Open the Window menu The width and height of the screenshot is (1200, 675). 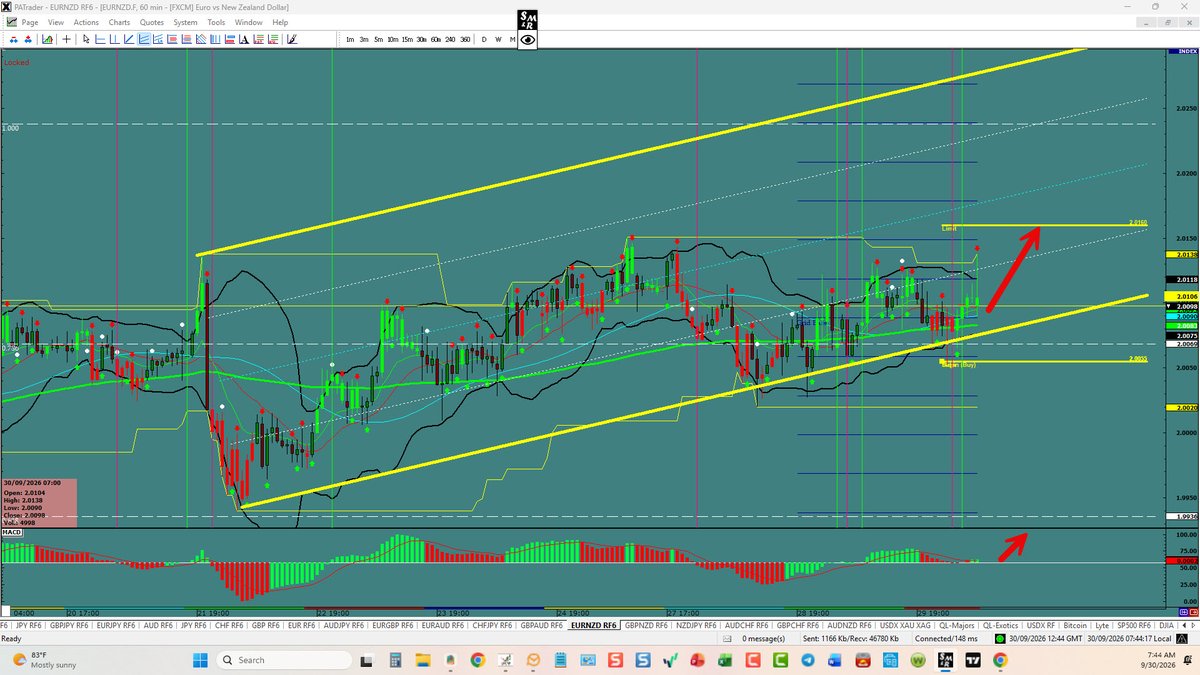(249, 22)
